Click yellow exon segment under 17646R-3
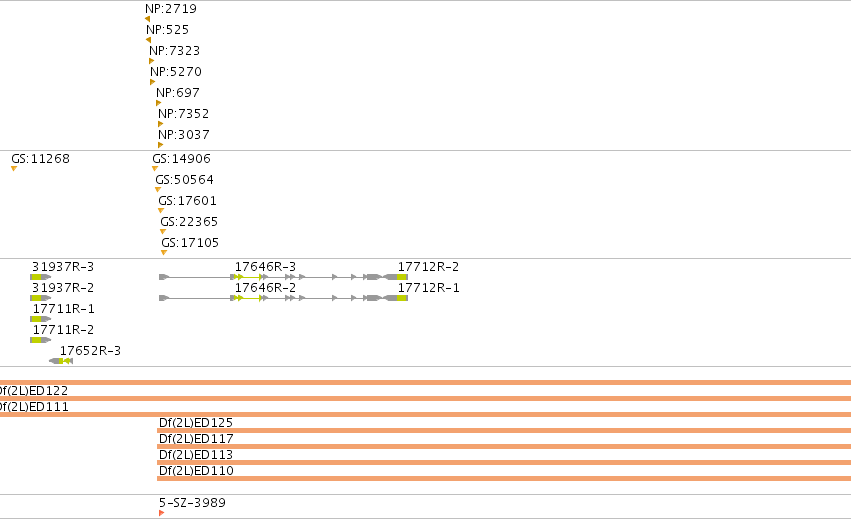The width and height of the screenshot is (851, 519). tap(249, 277)
